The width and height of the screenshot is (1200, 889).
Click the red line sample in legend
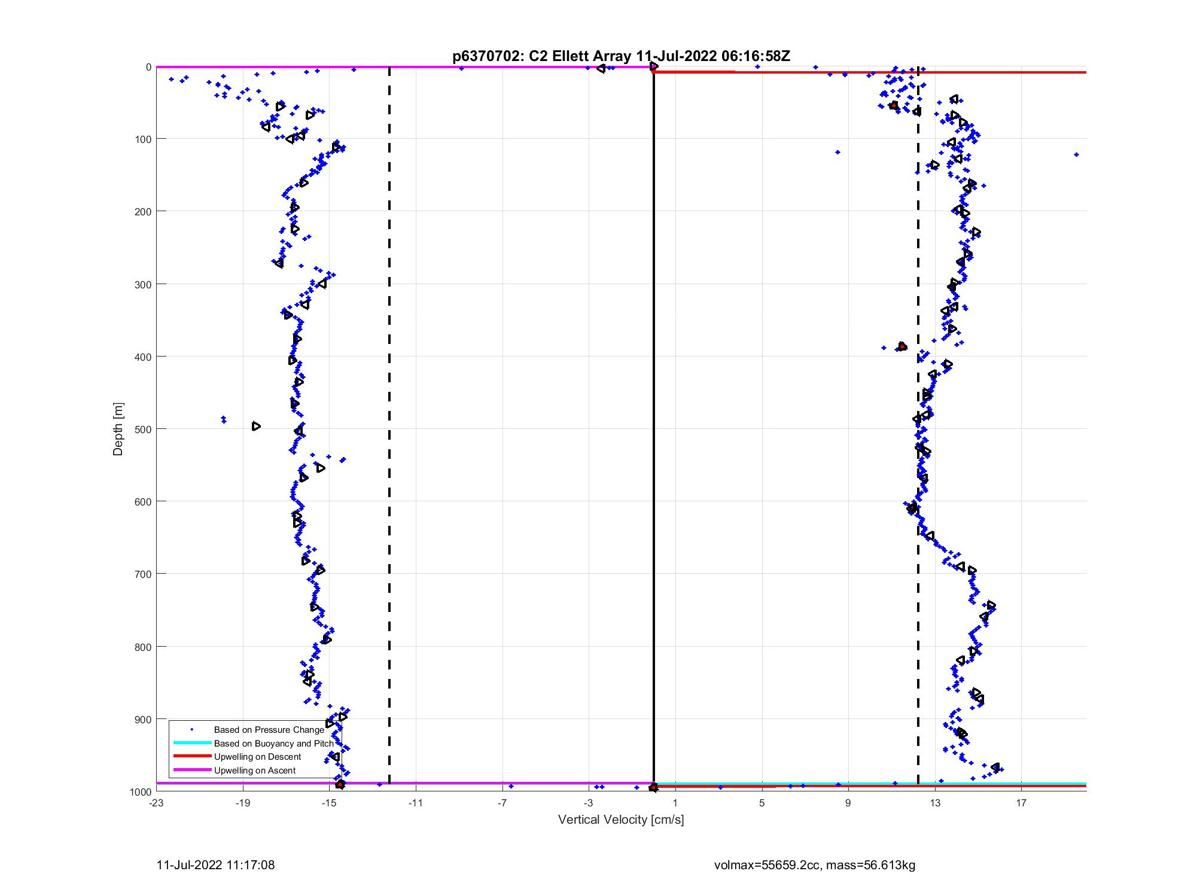click(x=191, y=757)
